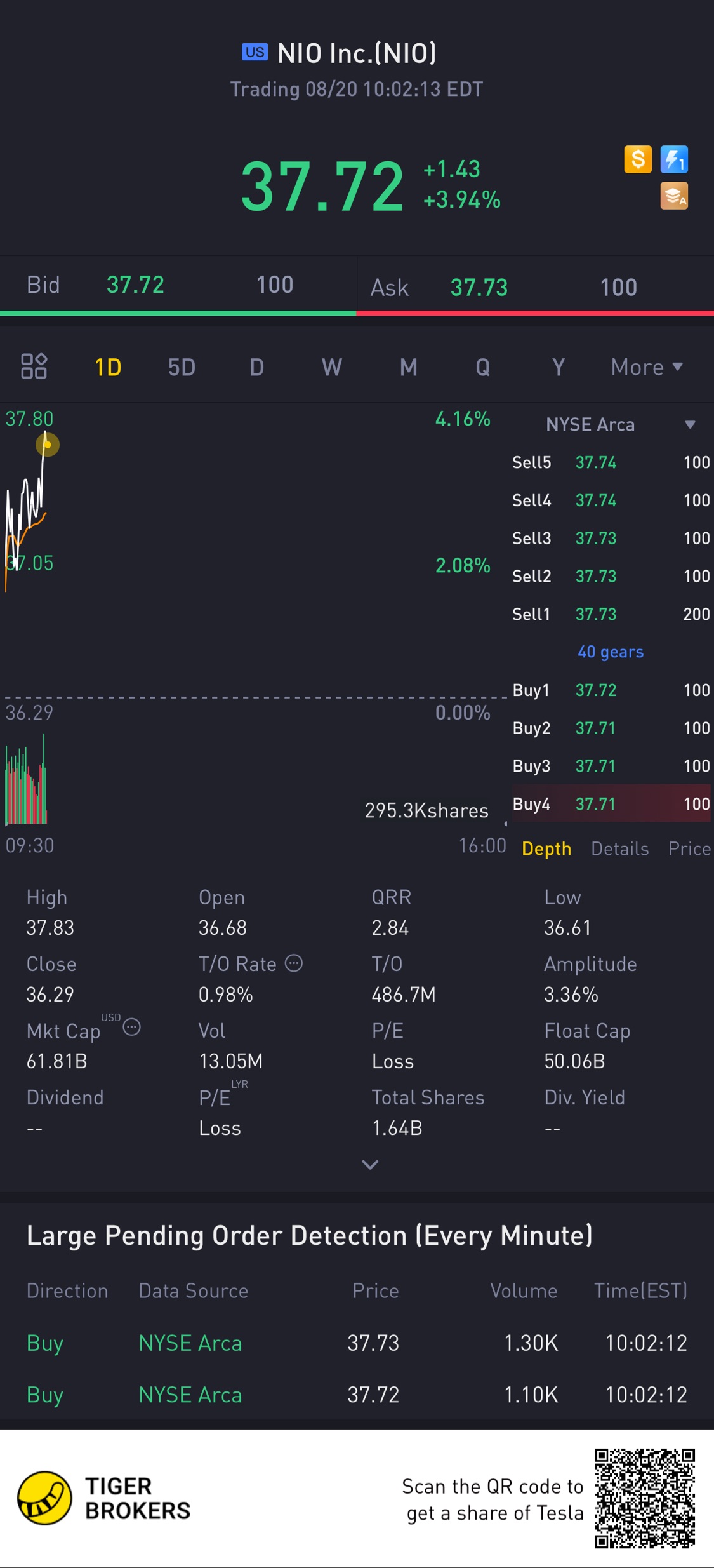Tap the yellow dollar sign trade icon
The width and height of the screenshot is (714, 1568).
(638, 159)
